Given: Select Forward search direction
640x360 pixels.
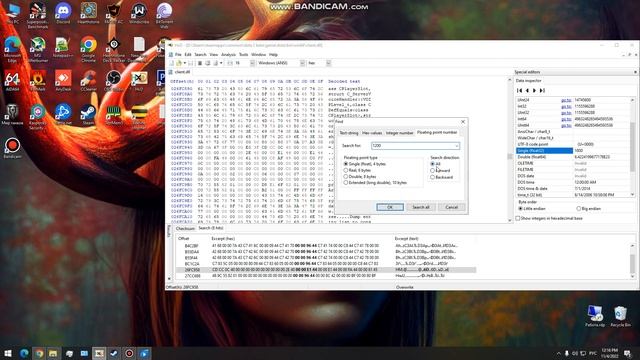Looking at the screenshot, I should 440,171.
